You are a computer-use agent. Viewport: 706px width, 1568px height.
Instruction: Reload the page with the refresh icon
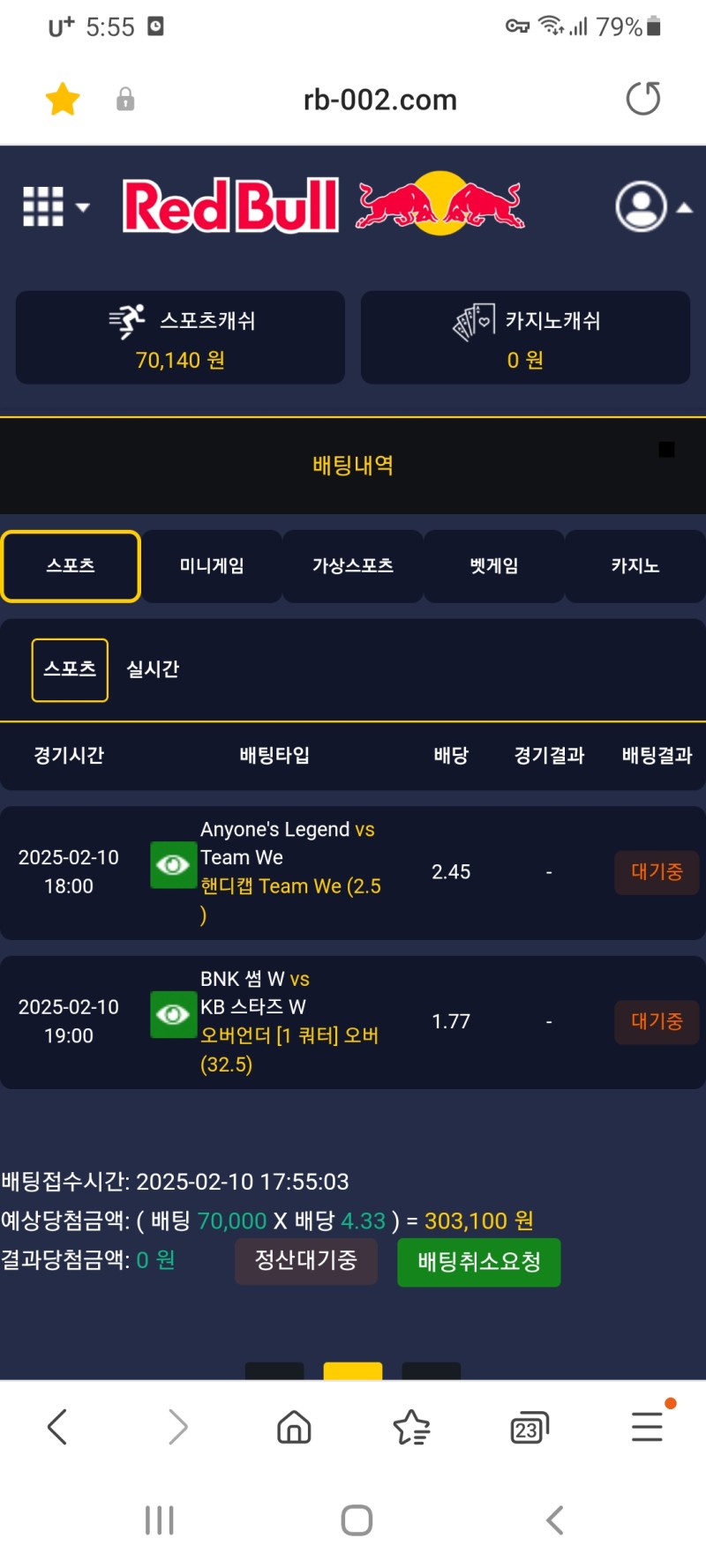tap(642, 99)
